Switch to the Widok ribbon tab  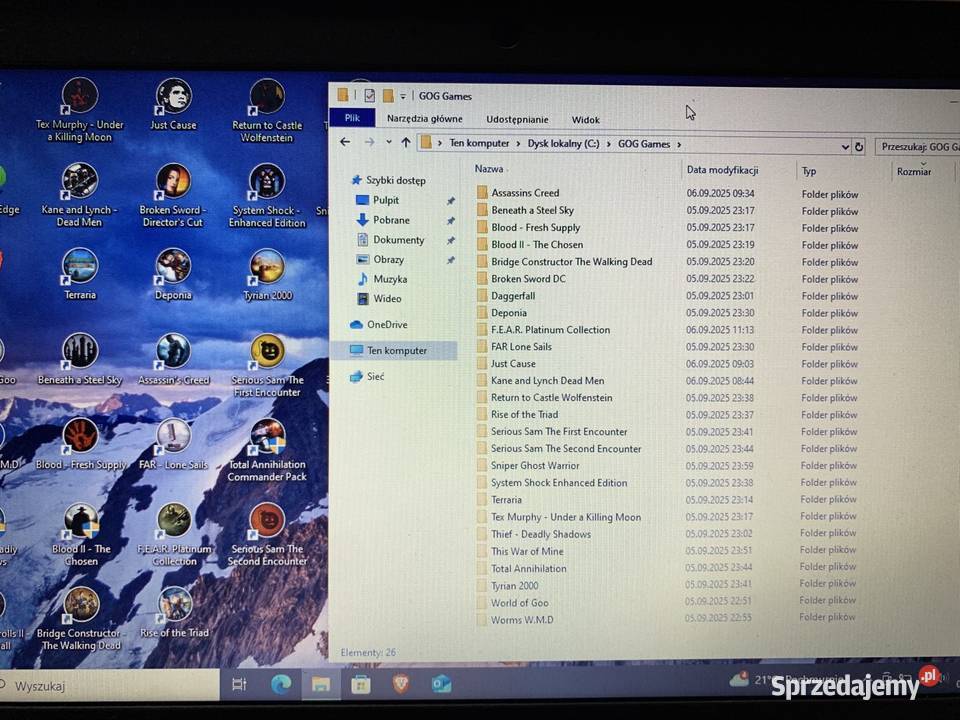[x=585, y=120]
